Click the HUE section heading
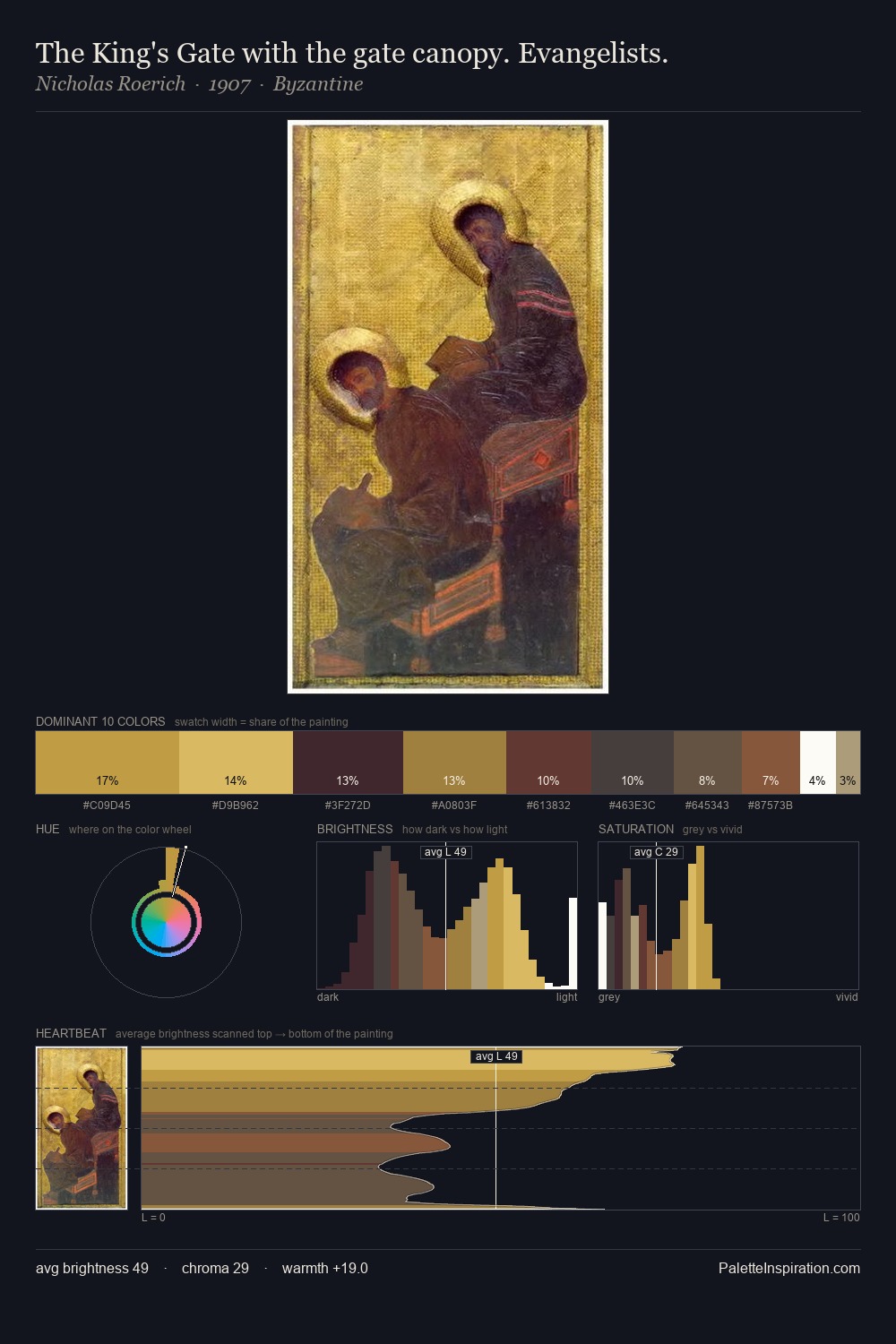 pos(47,829)
